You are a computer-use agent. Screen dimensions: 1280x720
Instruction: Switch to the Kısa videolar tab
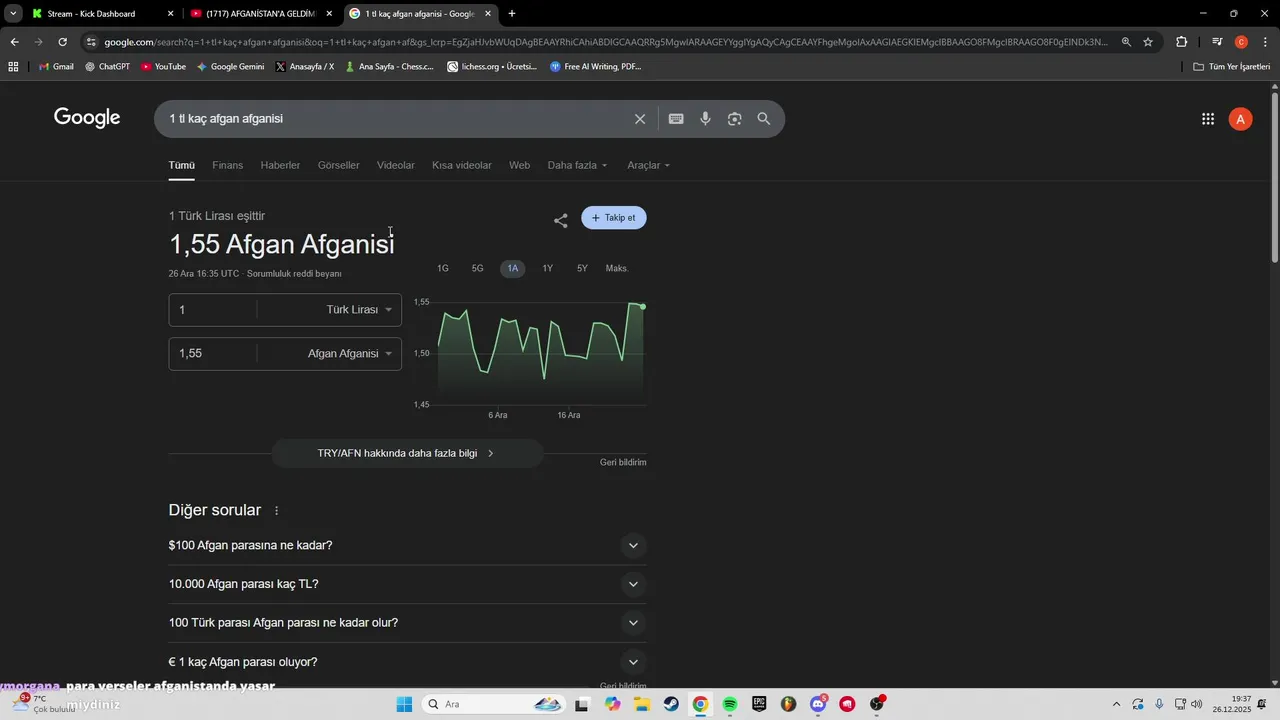point(461,165)
